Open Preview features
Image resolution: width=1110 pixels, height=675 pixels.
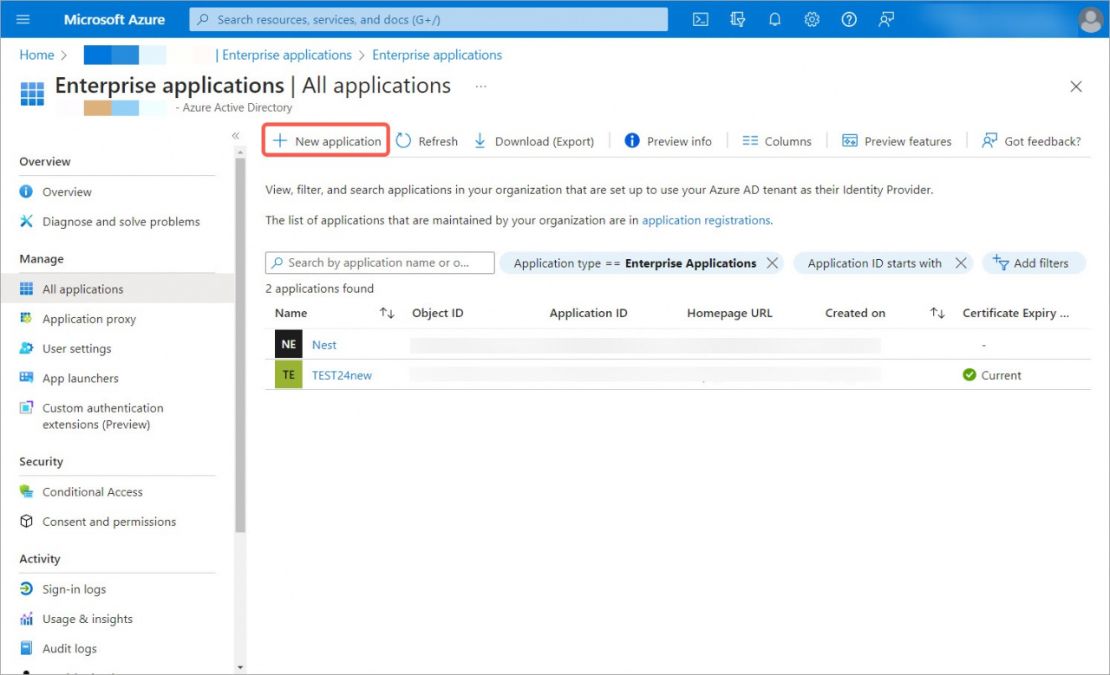coord(896,141)
